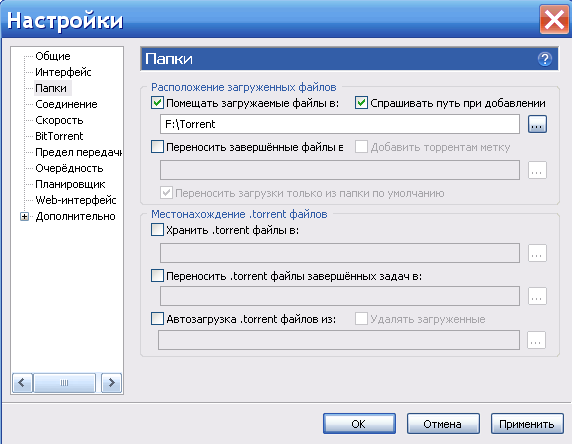
Task: Select Папки in settings tree
Action: [51, 88]
